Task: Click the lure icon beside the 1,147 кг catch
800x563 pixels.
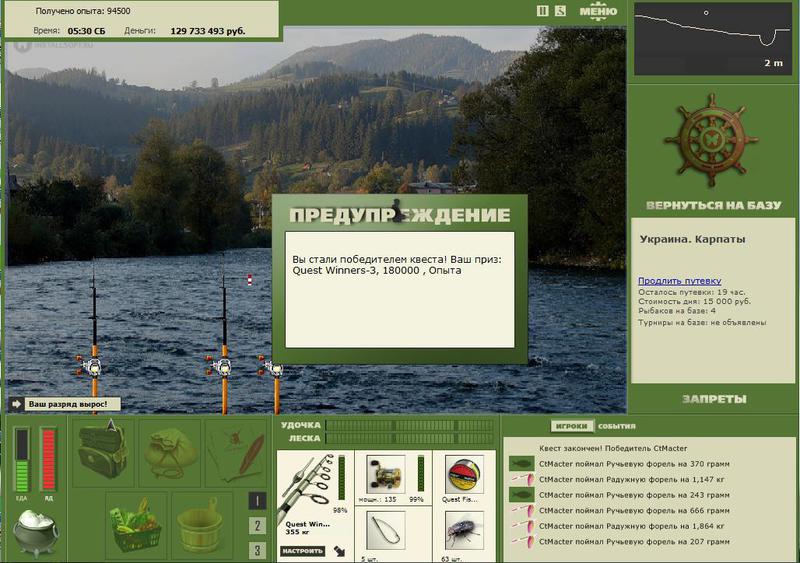Action: coord(521,479)
